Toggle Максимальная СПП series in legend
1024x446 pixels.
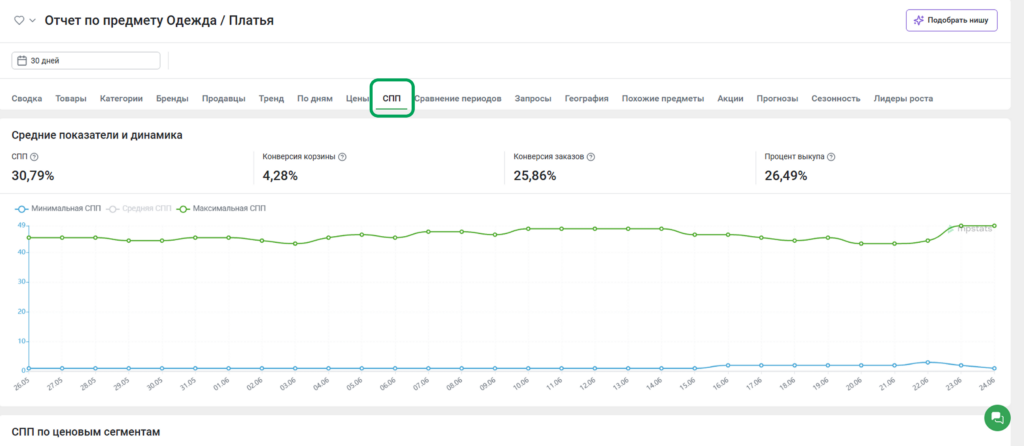(x=221, y=208)
